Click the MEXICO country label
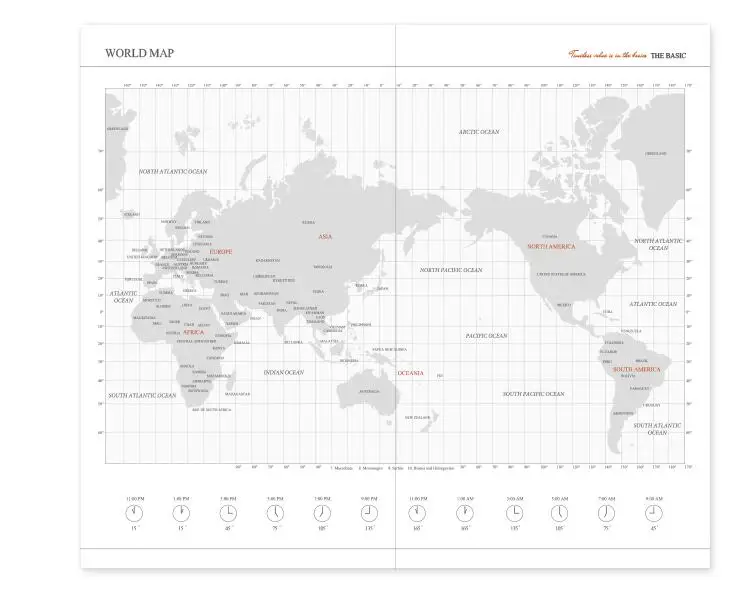The height and width of the screenshot is (589, 747). click(x=564, y=305)
